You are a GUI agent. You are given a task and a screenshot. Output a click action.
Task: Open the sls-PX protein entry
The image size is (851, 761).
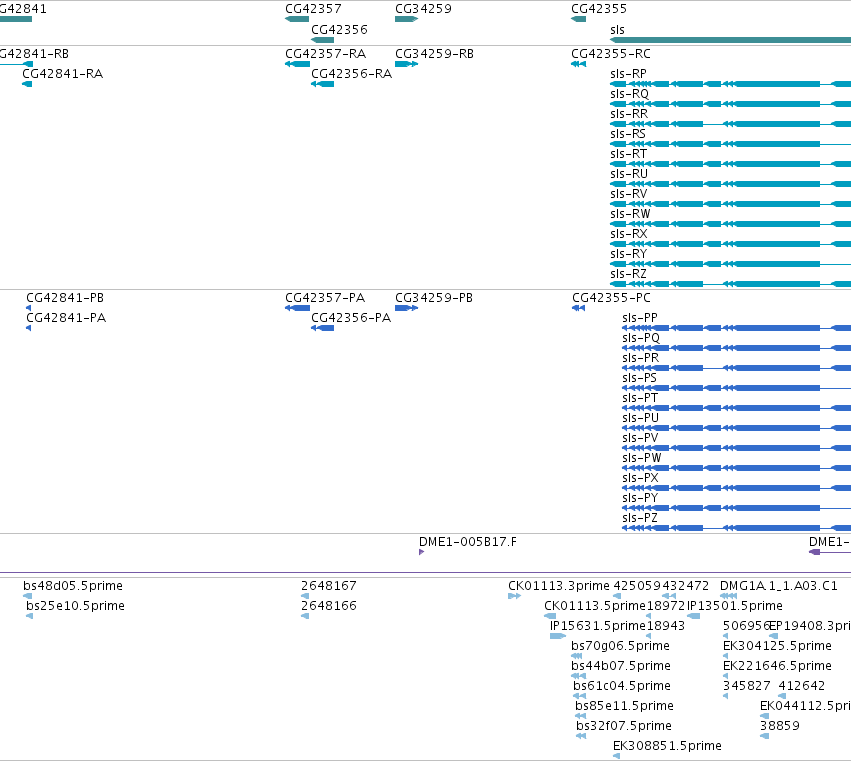click(640, 478)
